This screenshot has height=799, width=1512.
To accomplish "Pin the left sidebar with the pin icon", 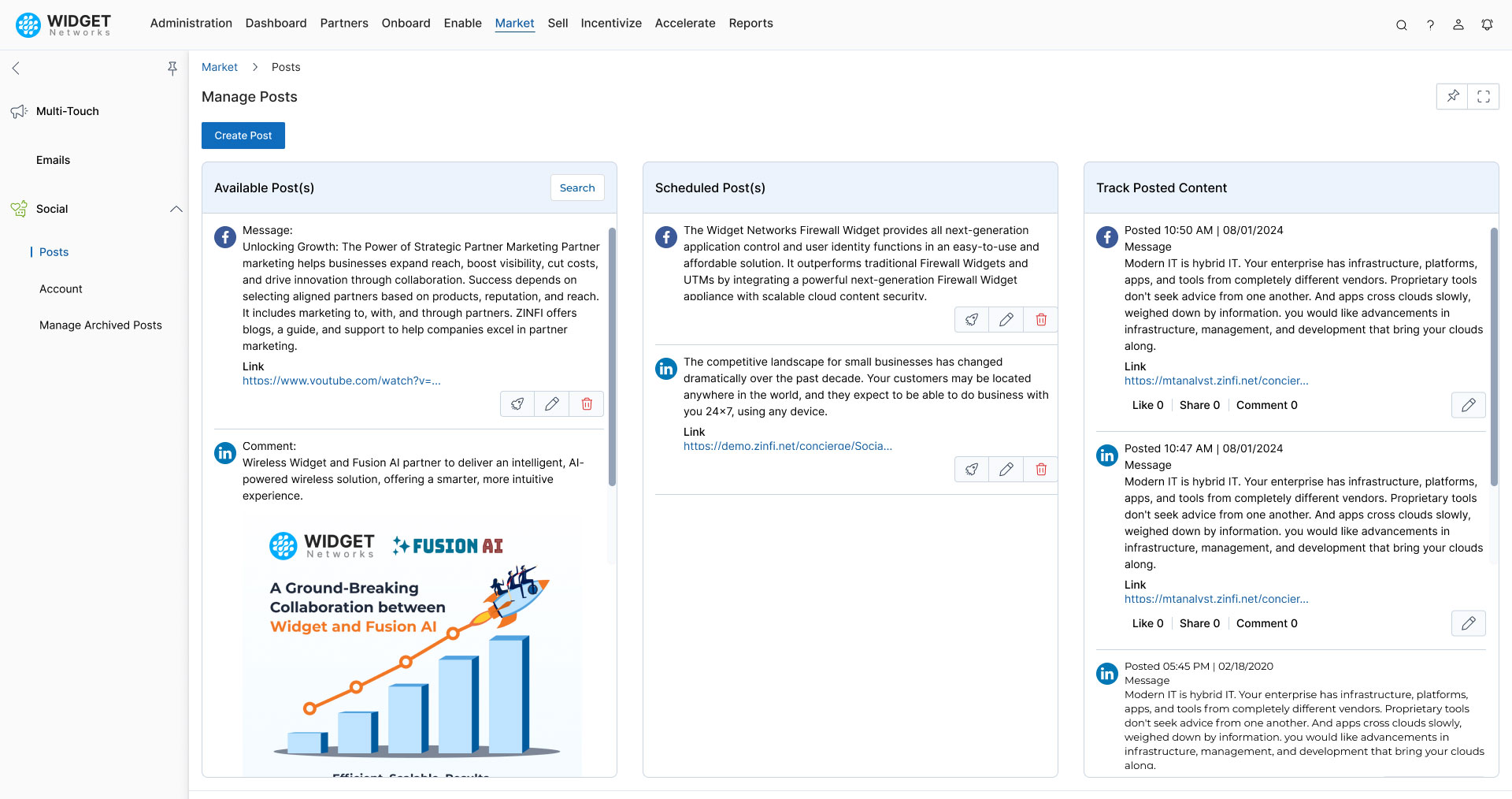I will pos(172,69).
